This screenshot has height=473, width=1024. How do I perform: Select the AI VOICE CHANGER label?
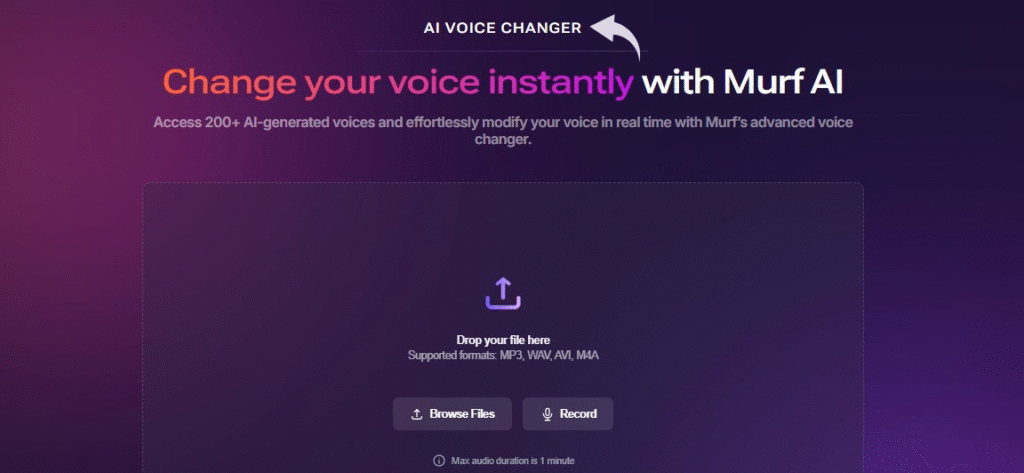pos(502,28)
